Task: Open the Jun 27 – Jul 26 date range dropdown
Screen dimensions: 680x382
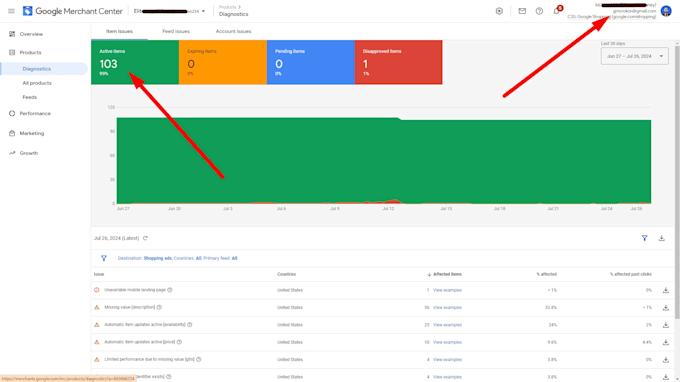Action: [x=634, y=56]
